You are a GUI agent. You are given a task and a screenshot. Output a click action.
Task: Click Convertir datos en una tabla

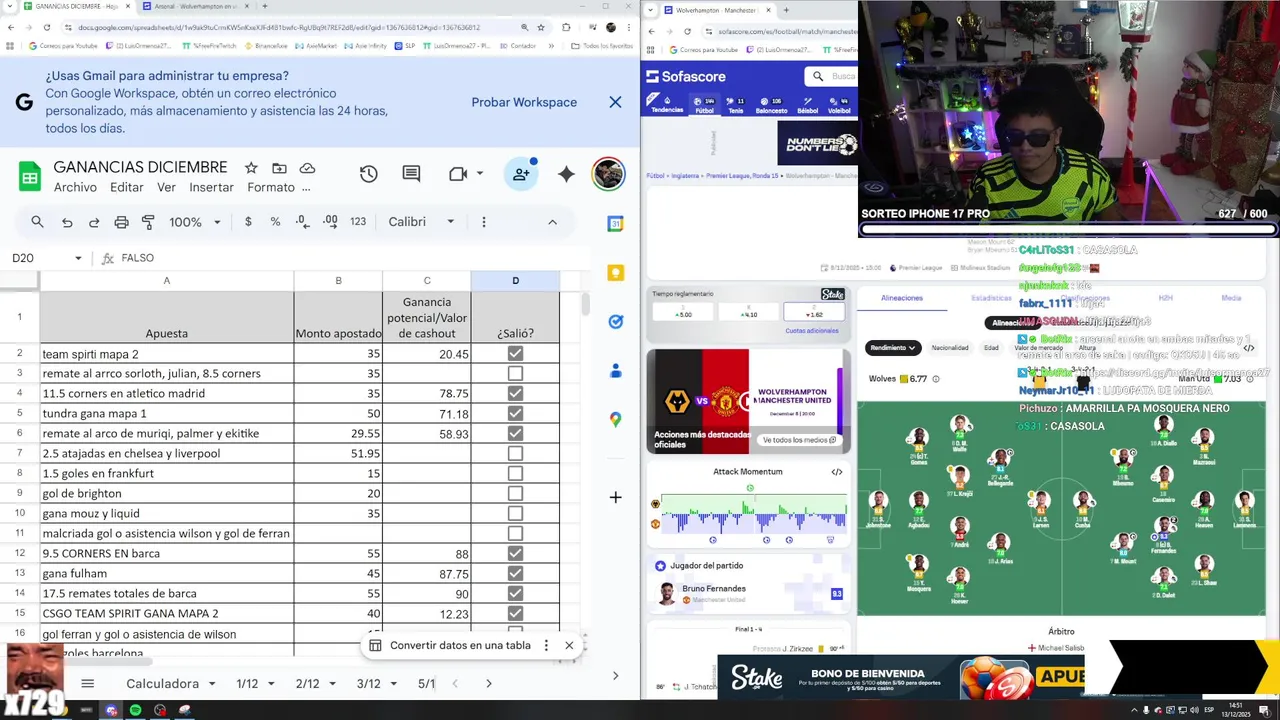pos(460,645)
